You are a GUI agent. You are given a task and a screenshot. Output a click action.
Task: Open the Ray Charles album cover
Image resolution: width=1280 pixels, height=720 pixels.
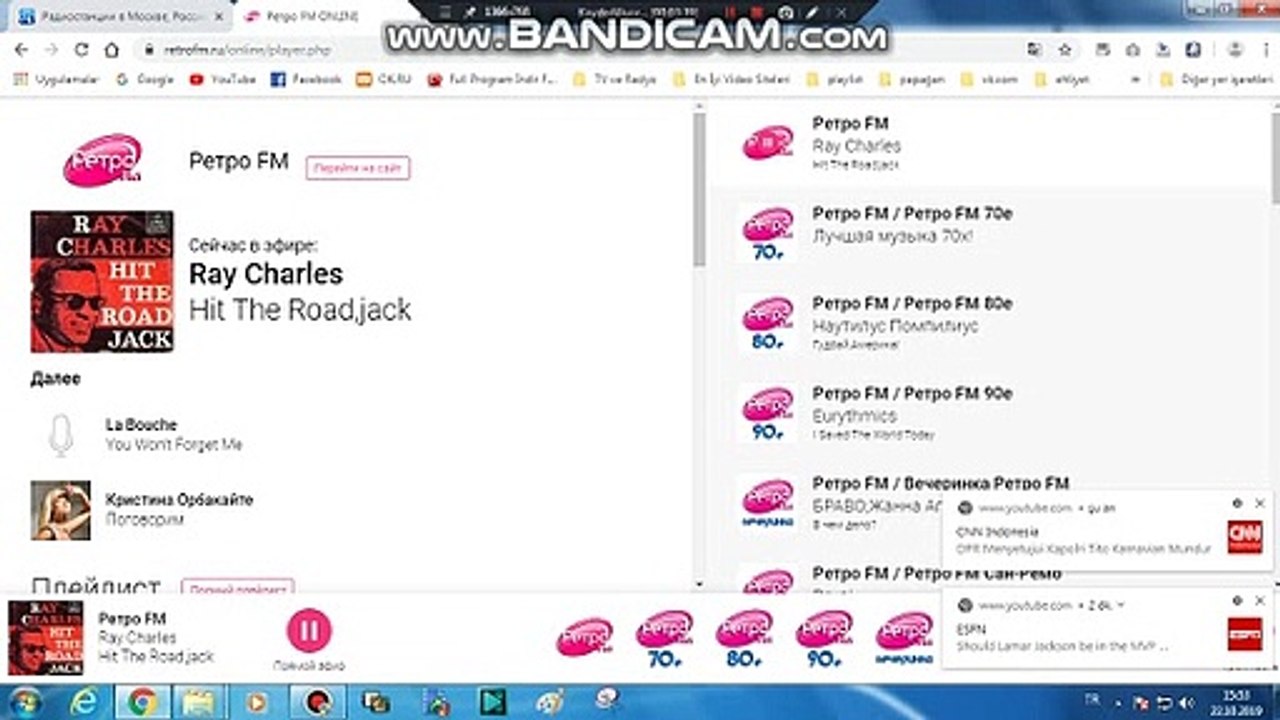pos(102,281)
